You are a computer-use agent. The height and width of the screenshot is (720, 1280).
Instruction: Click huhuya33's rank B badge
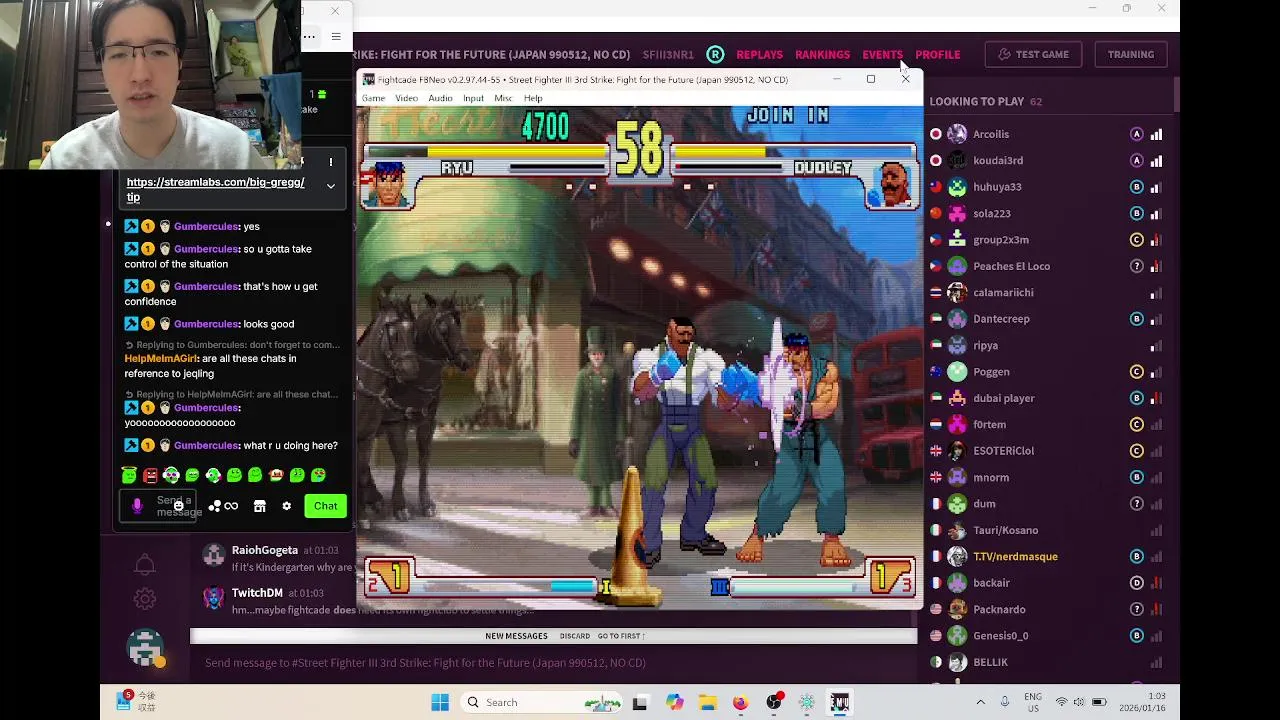1136,187
